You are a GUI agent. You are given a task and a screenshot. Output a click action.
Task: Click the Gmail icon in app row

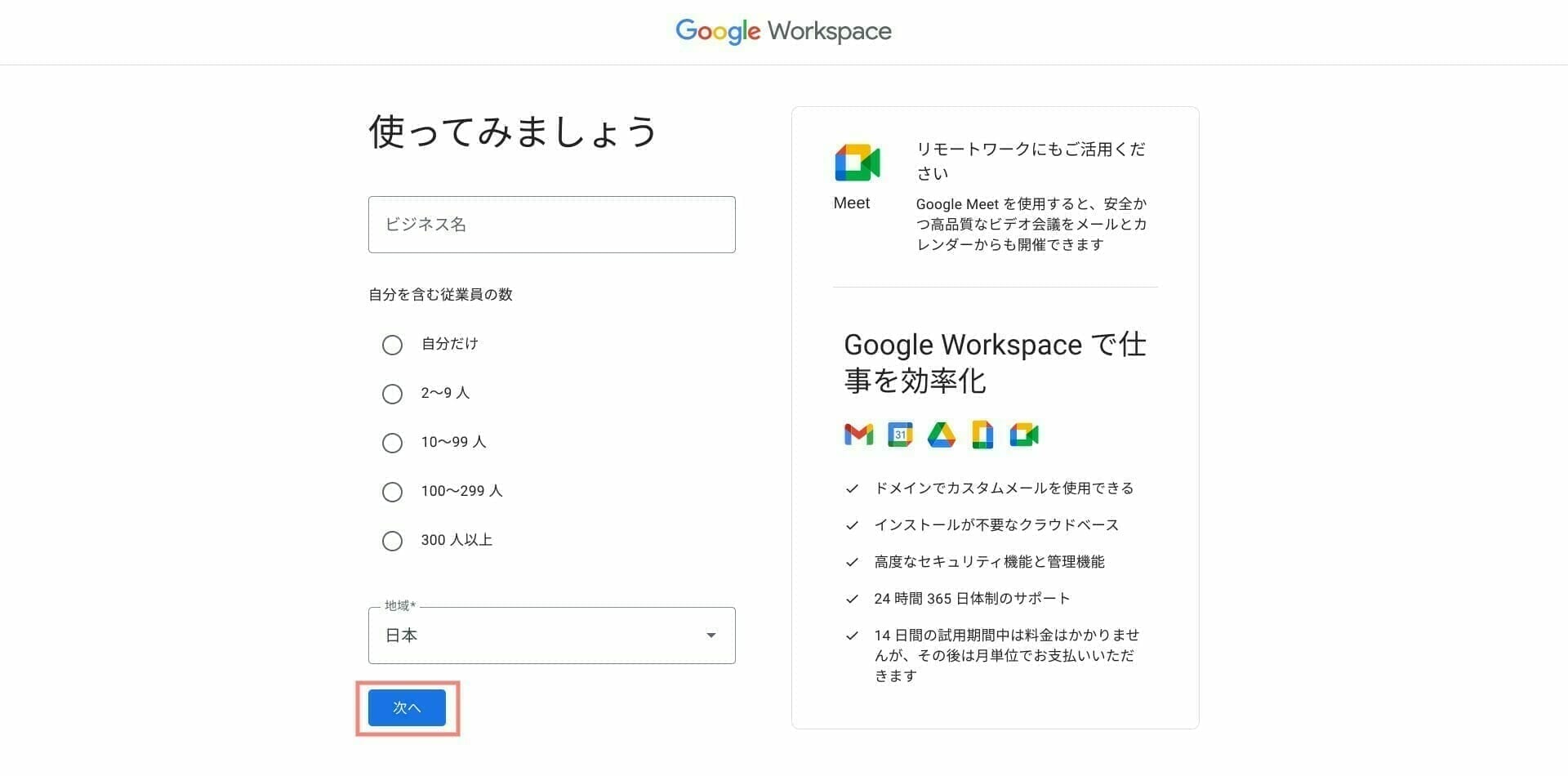pos(858,435)
